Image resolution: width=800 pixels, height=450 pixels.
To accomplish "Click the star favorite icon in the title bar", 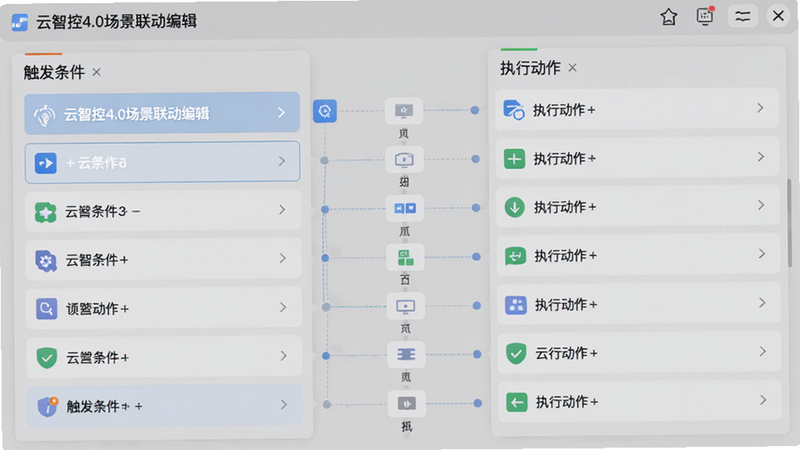I will click(x=669, y=17).
